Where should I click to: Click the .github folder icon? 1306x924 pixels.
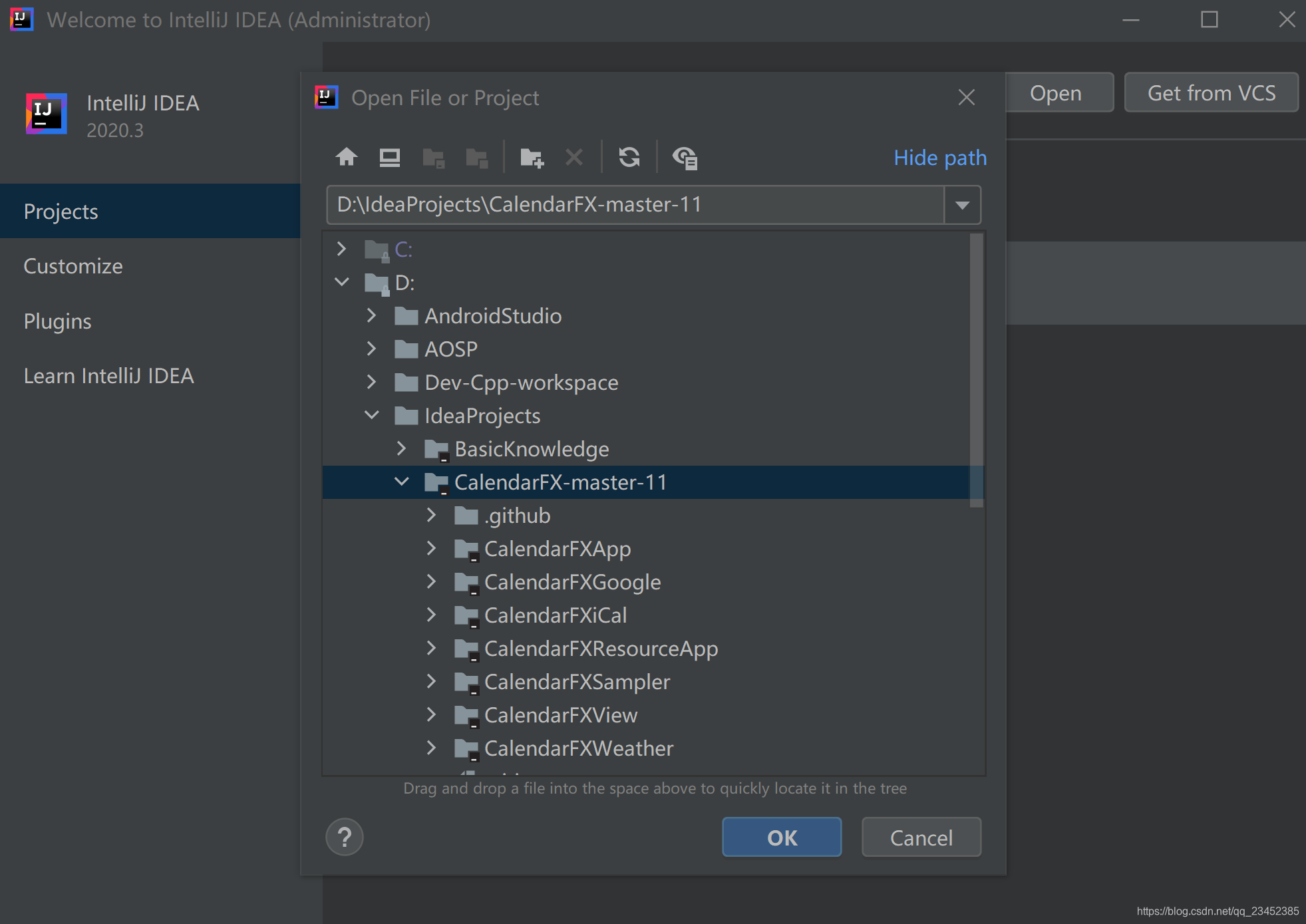[466, 516]
